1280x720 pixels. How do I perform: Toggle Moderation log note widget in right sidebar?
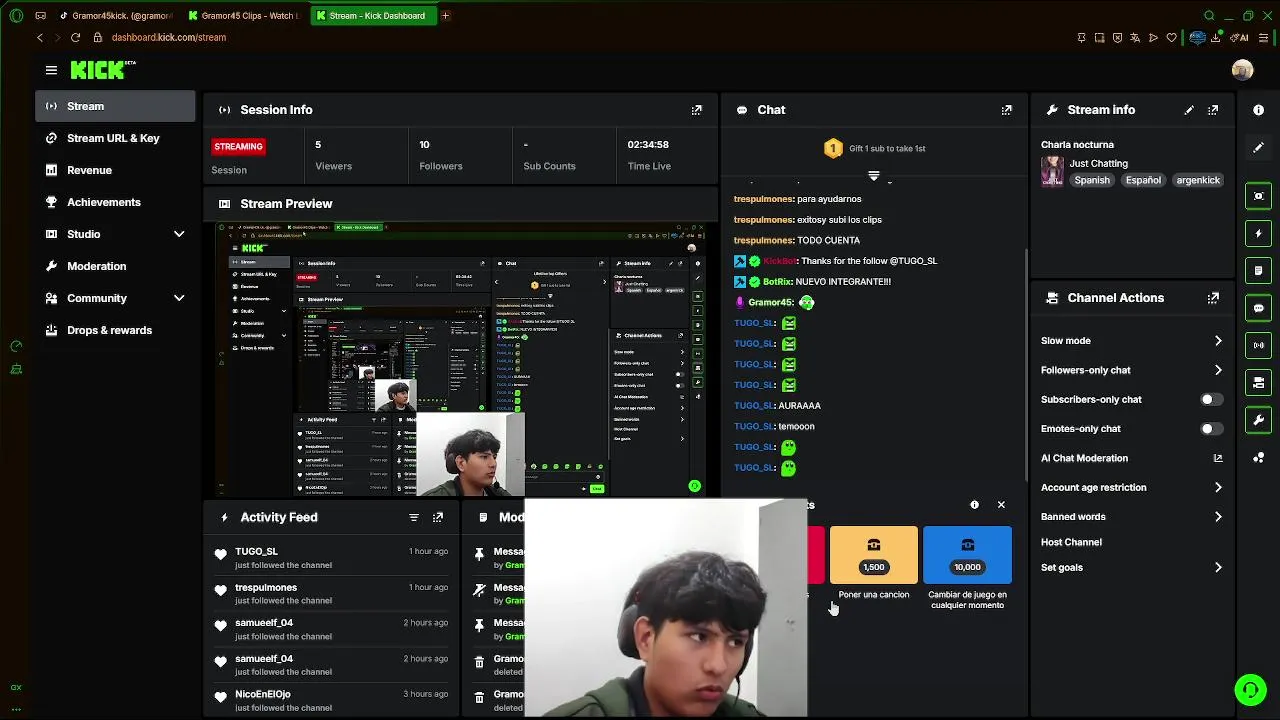pos(1259,270)
